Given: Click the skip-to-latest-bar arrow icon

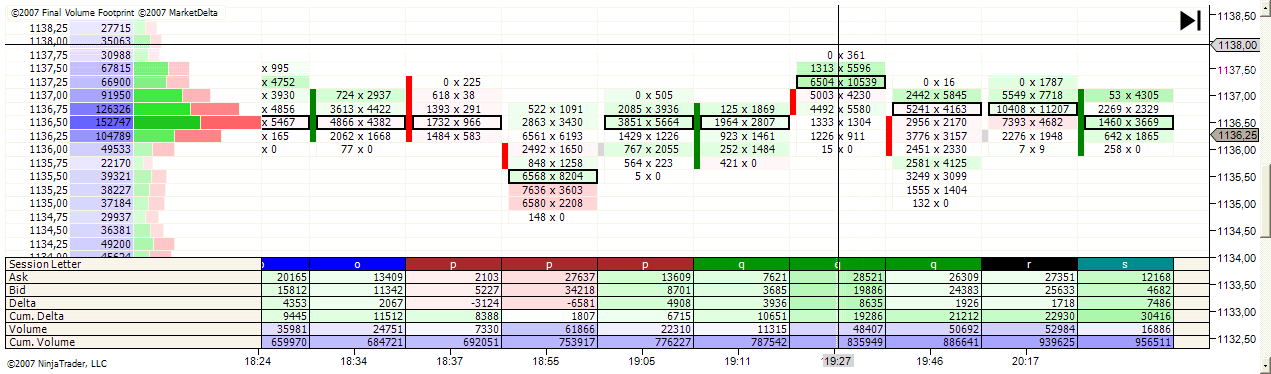Looking at the screenshot, I should [1189, 20].
